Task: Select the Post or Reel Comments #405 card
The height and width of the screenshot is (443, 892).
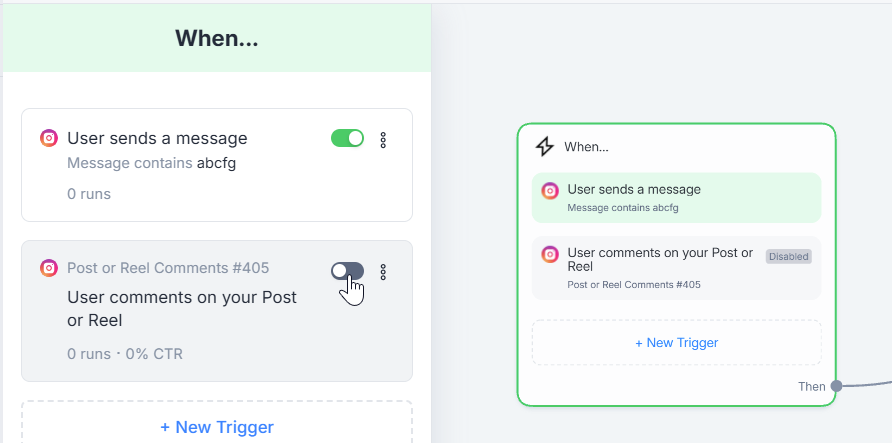Action: 217,310
